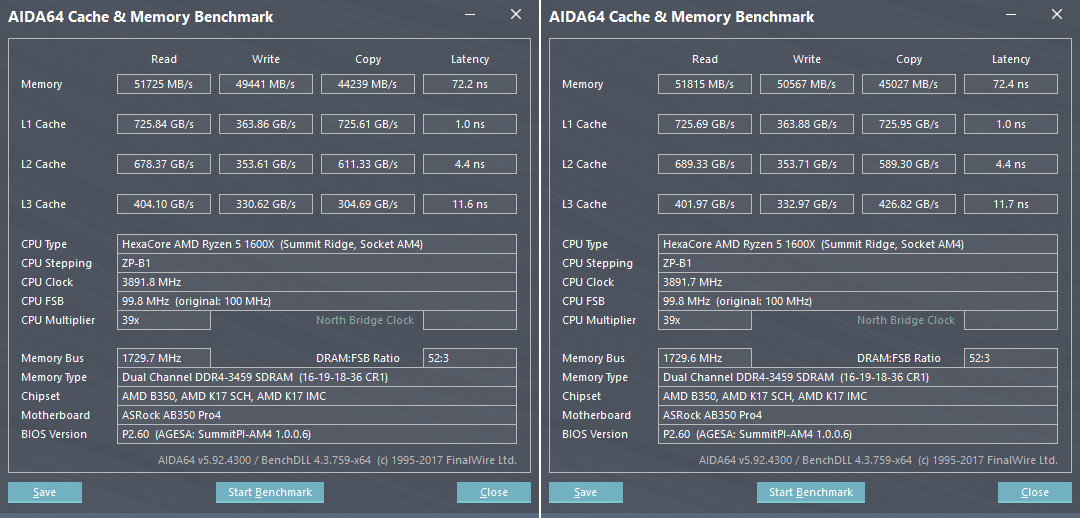1080x518 pixels.
Task: Select the Memory Read field showing 51725 MB/s
Action: click(164, 84)
